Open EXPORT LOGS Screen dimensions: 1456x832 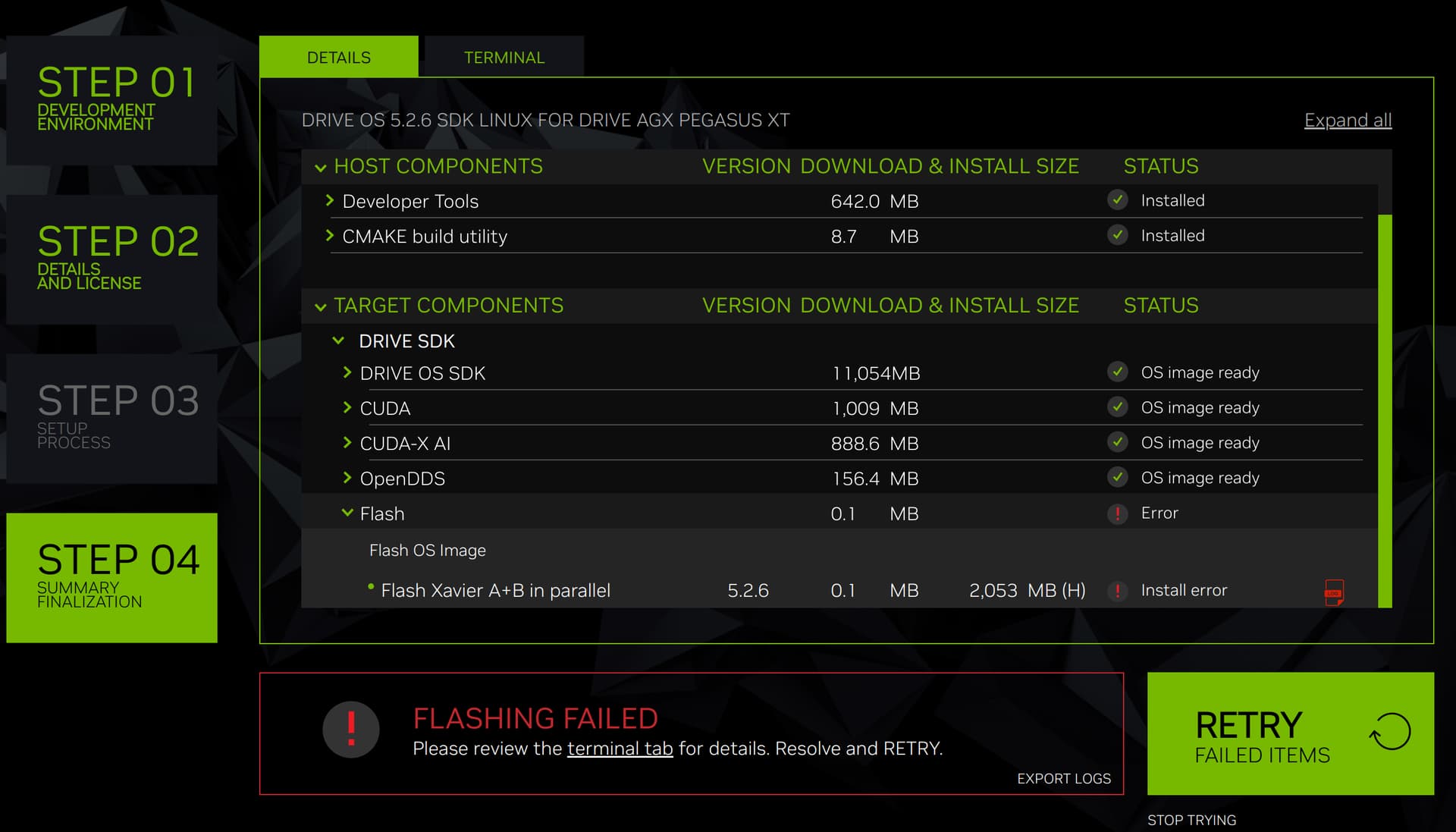[1063, 778]
